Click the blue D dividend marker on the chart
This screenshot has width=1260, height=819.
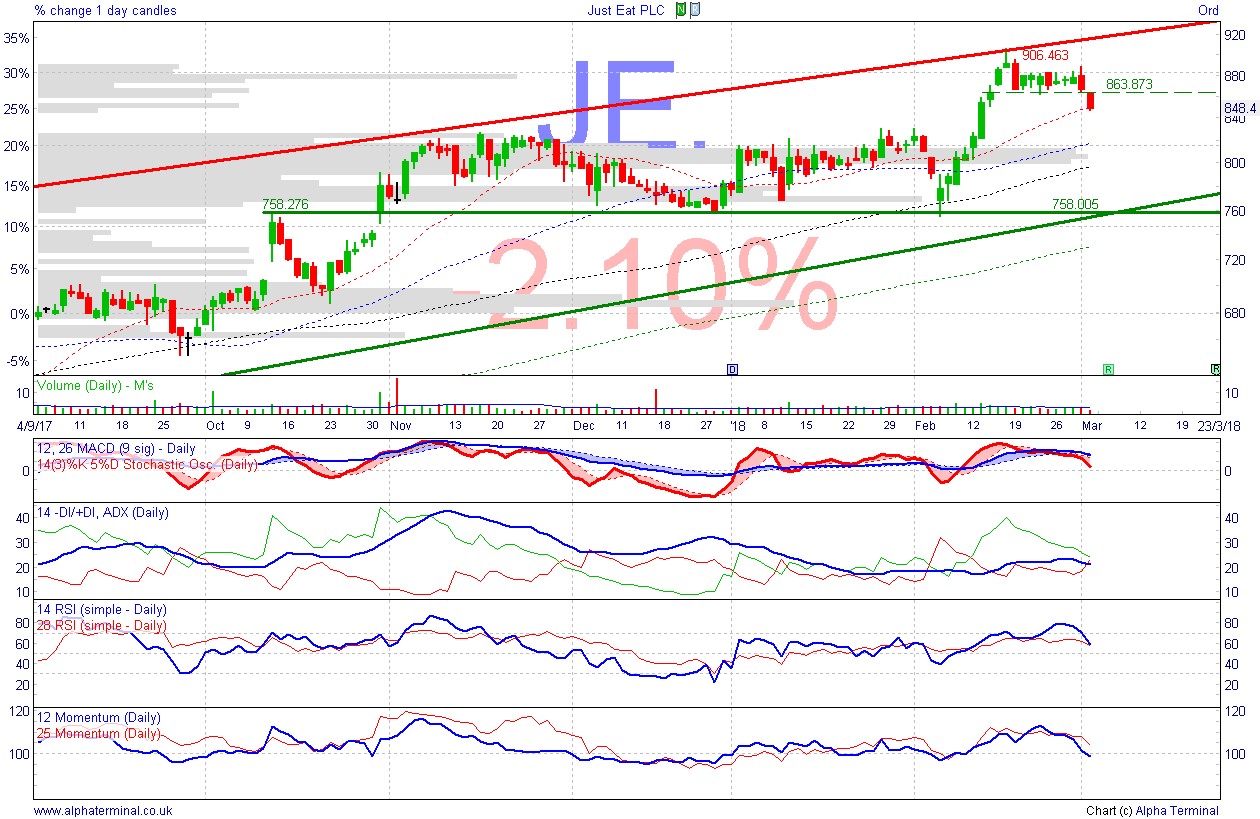[732, 369]
